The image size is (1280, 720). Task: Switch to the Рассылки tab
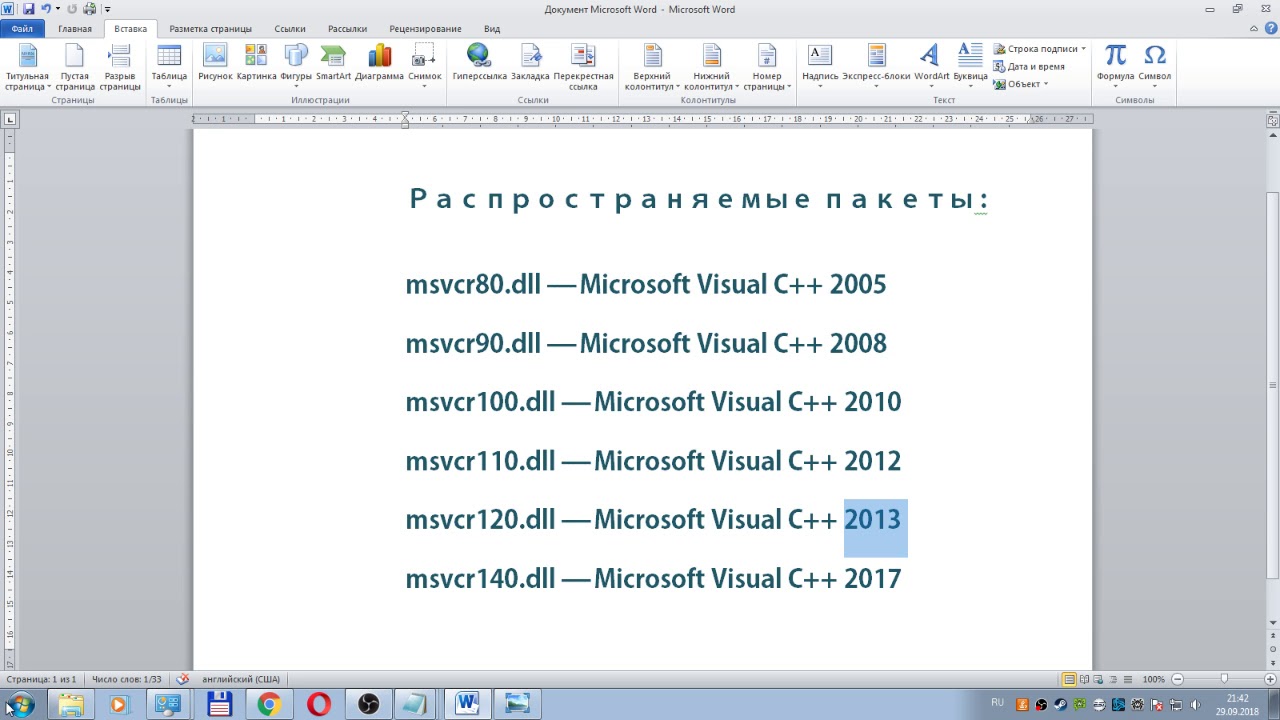click(x=347, y=29)
